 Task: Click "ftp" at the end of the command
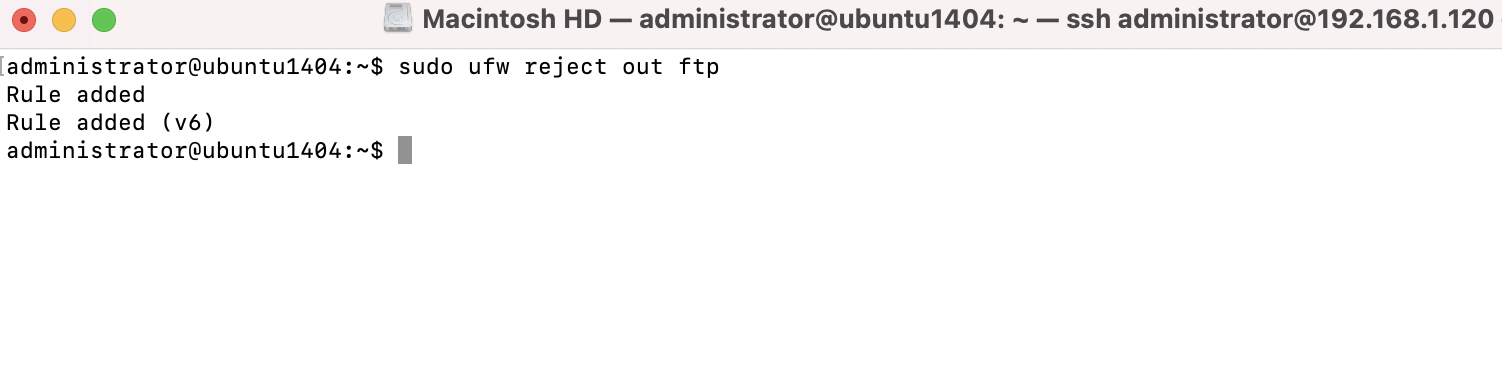coord(699,67)
